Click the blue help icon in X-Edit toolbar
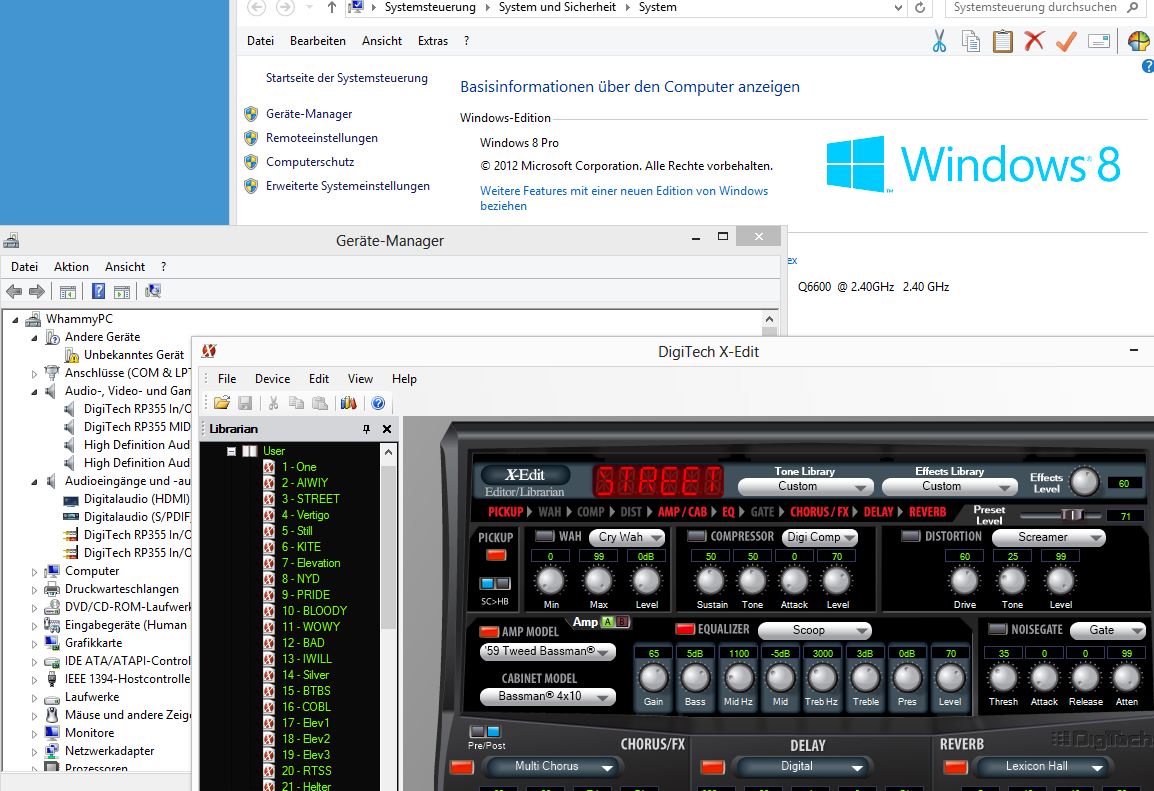Viewport: 1154px width, 791px height. [378, 402]
